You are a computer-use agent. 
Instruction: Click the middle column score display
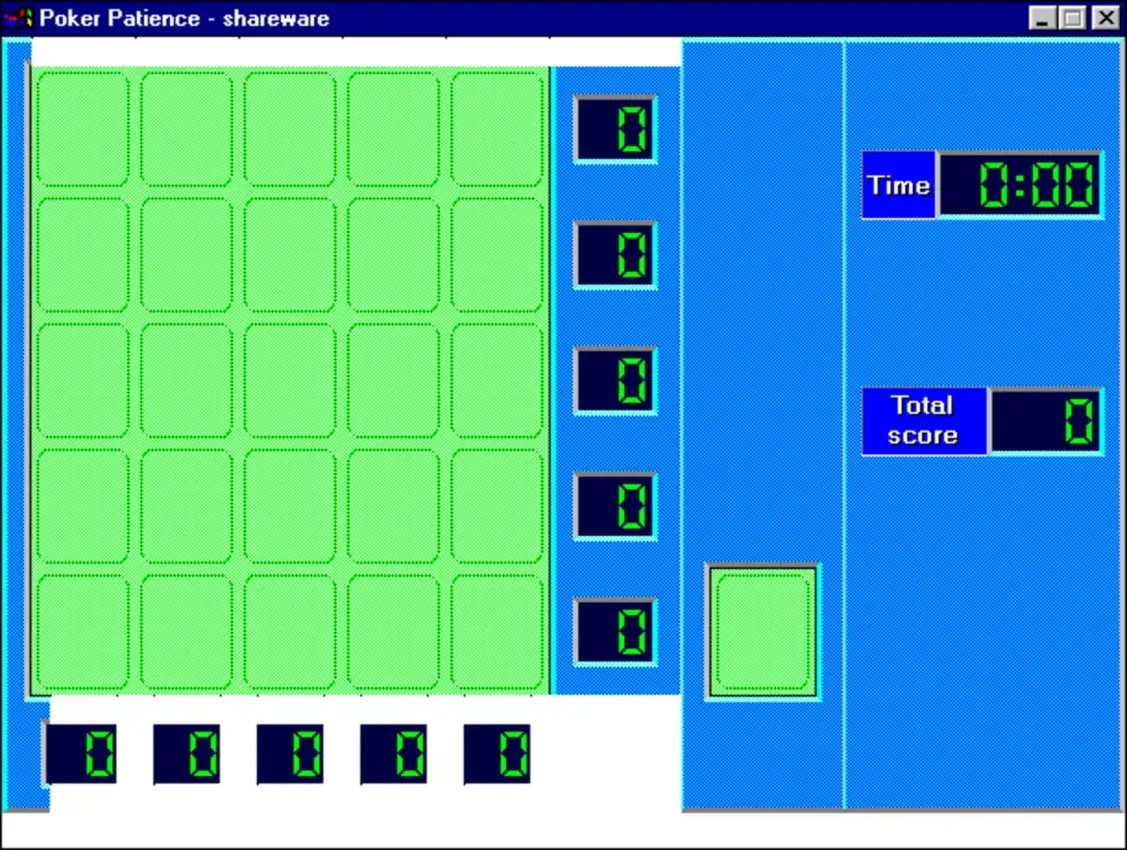(290, 754)
